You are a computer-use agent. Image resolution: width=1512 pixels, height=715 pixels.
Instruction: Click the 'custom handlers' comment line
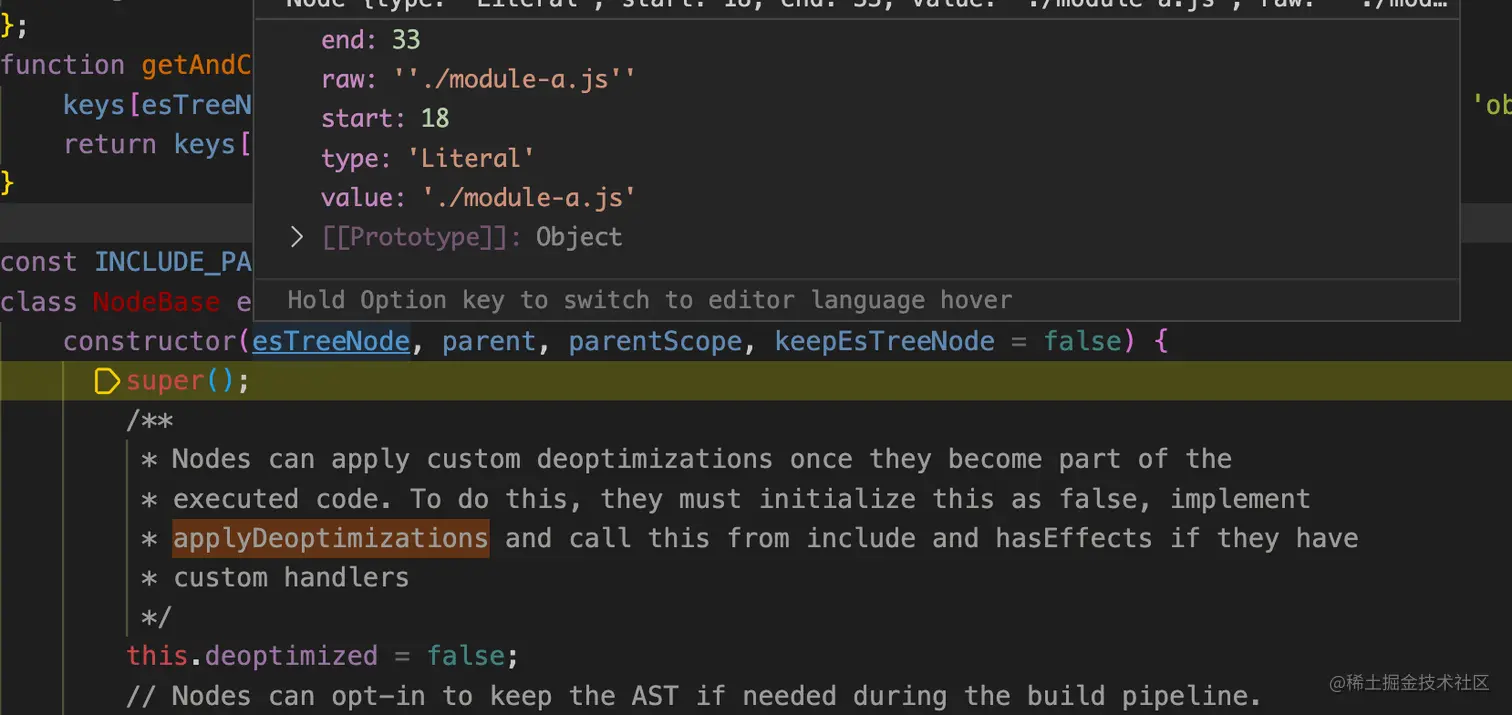[x=275, y=578]
